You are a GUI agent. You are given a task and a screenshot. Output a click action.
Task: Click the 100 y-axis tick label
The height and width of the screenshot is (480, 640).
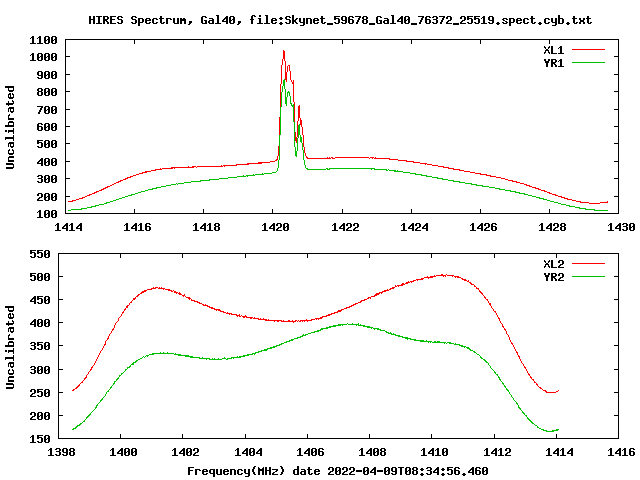coord(47,214)
